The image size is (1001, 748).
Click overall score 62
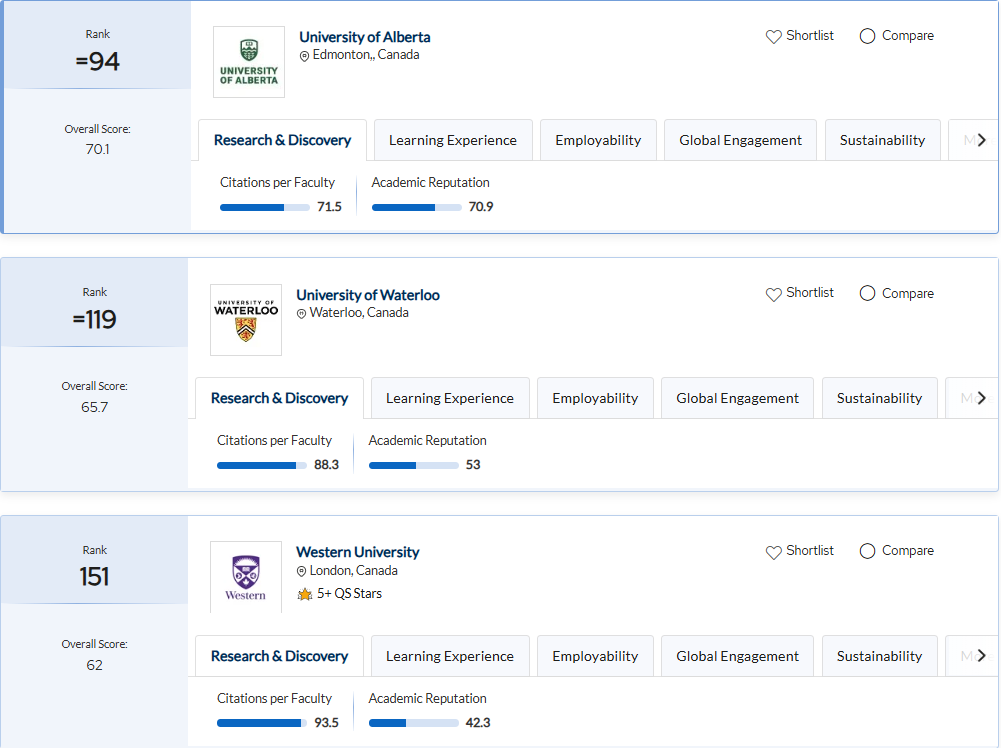coord(94,665)
